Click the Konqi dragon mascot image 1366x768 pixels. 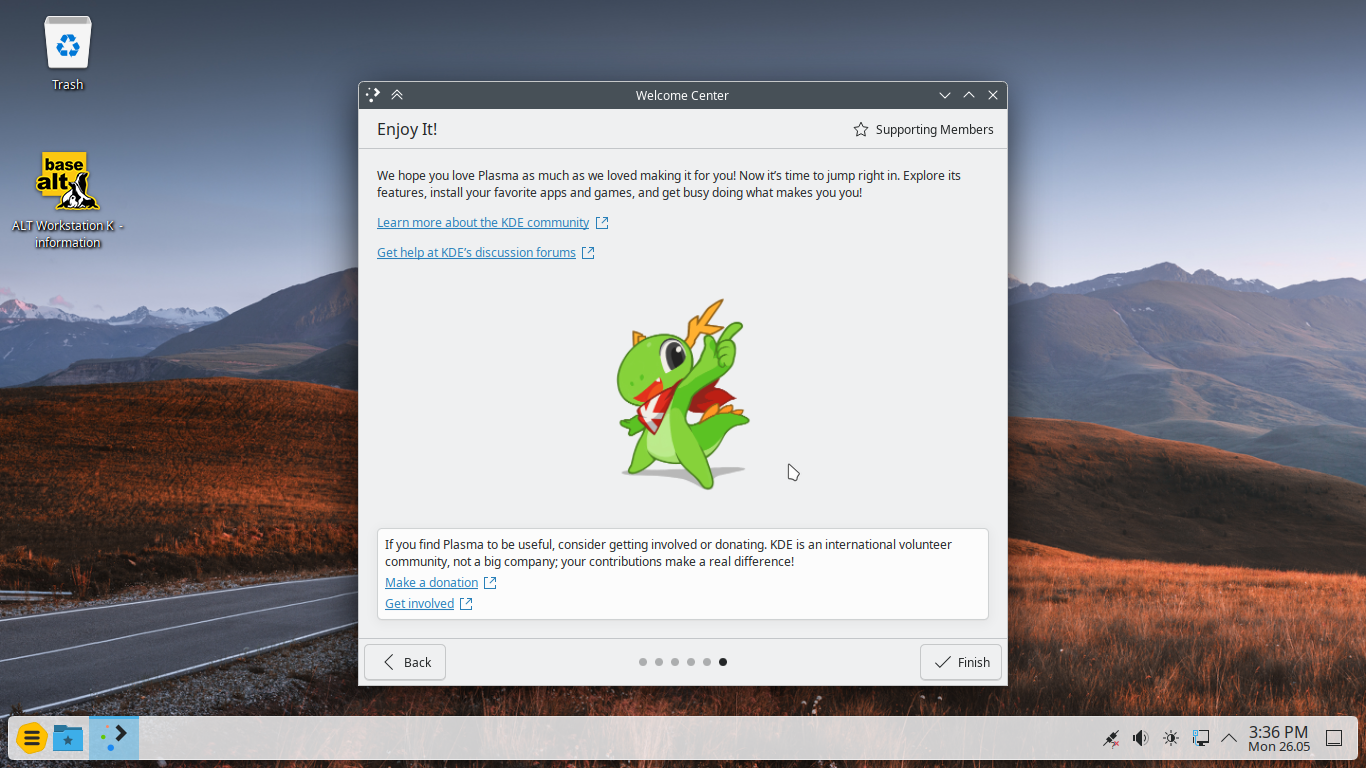683,393
